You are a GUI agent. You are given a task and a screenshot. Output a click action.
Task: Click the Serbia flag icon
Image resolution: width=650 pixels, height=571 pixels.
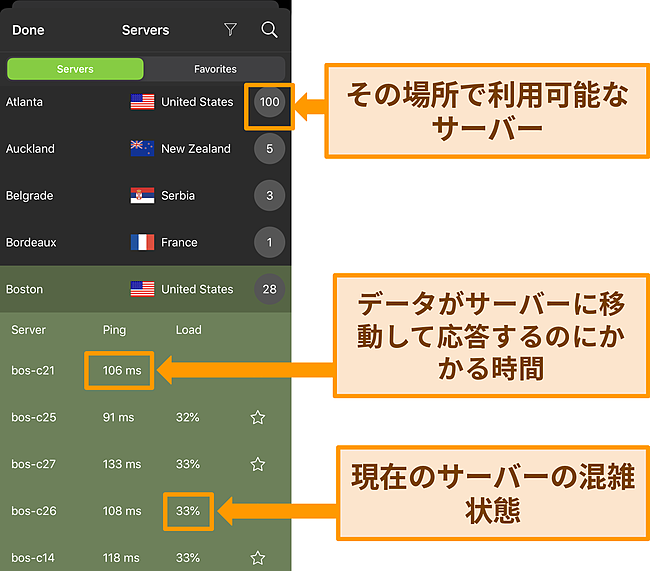click(142, 195)
